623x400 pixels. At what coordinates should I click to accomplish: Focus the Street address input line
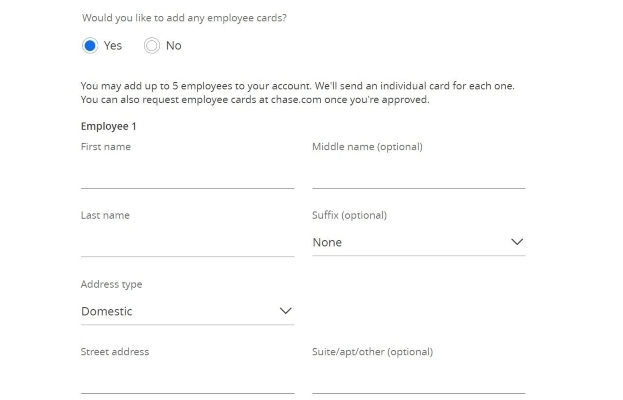coord(187,380)
